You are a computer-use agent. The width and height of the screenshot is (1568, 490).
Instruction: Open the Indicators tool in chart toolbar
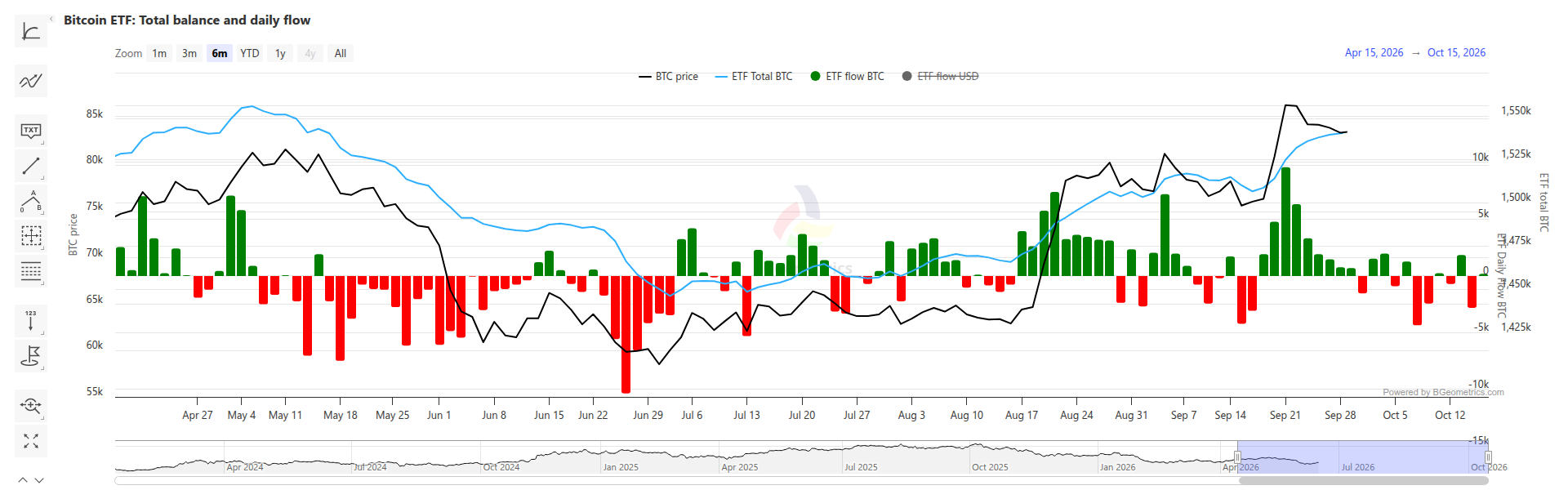31,32
